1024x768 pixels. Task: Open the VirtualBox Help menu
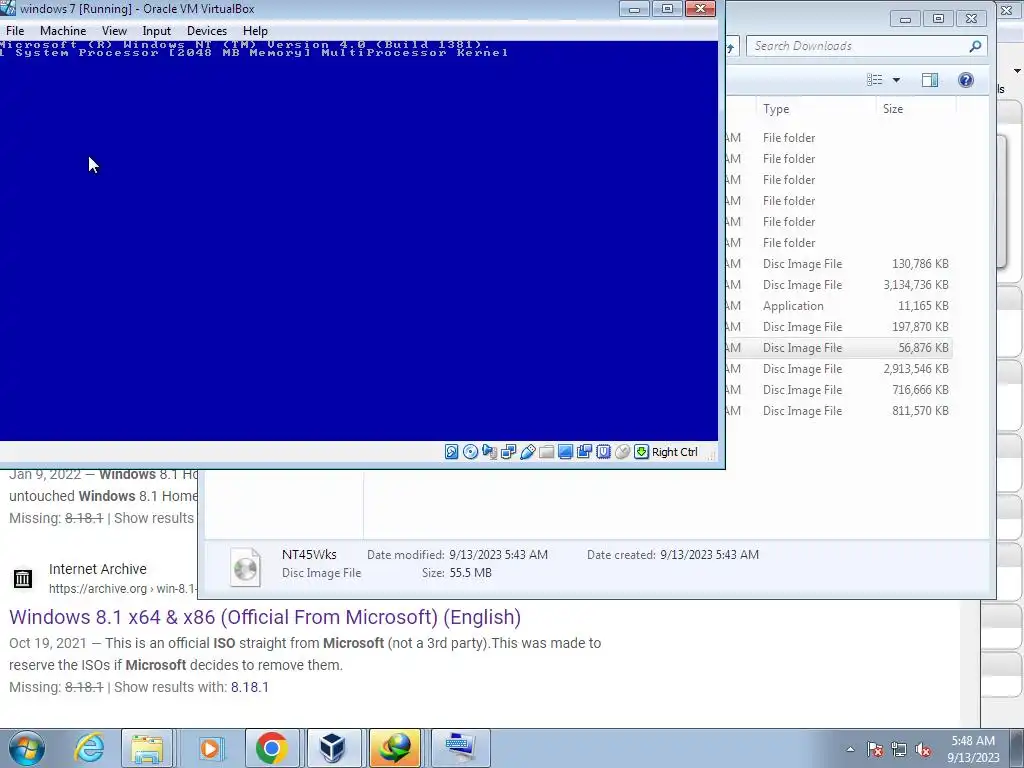click(255, 31)
